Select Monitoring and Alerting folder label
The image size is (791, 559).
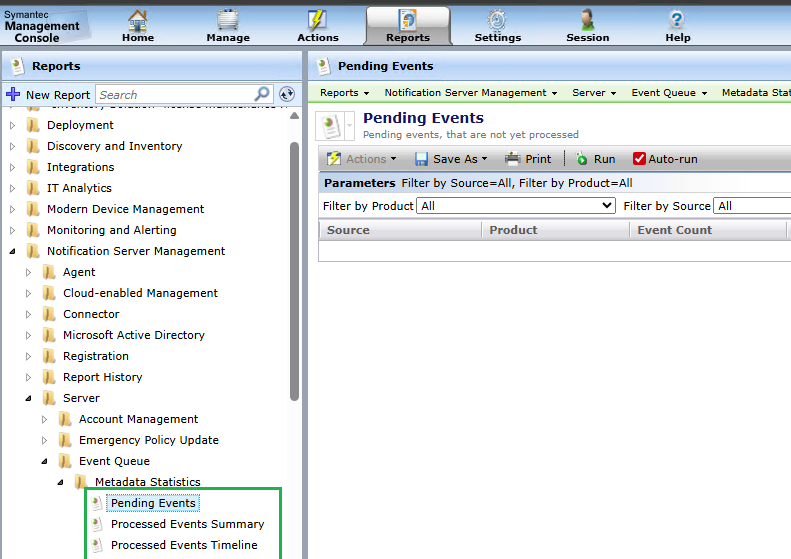(x=112, y=230)
